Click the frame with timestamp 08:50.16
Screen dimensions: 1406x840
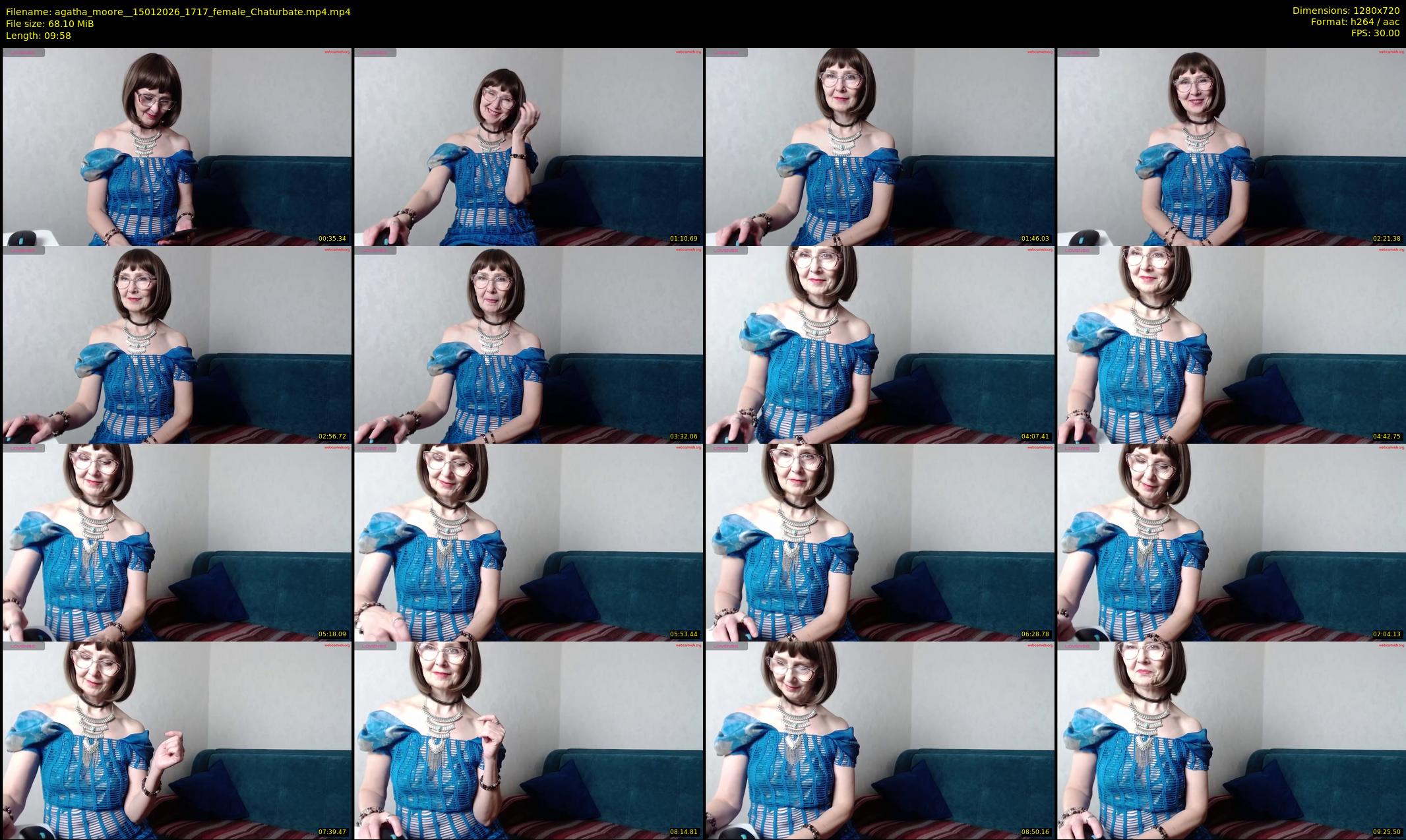tap(880, 740)
